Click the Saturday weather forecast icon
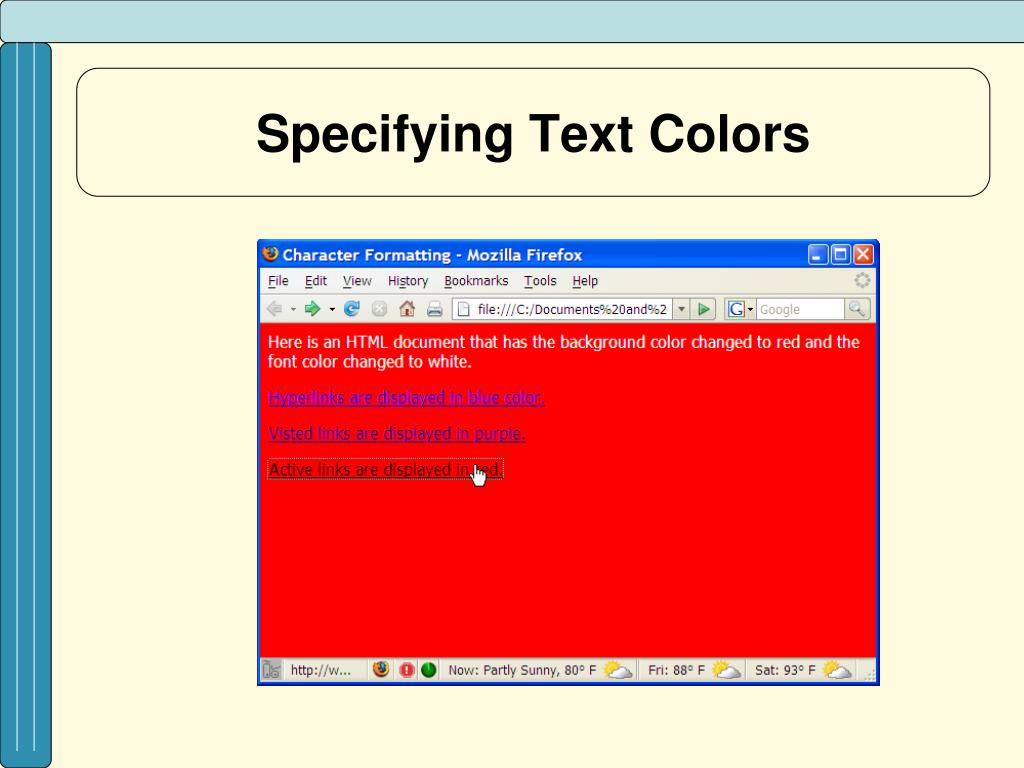Image resolution: width=1024 pixels, height=768 pixels. pos(837,670)
